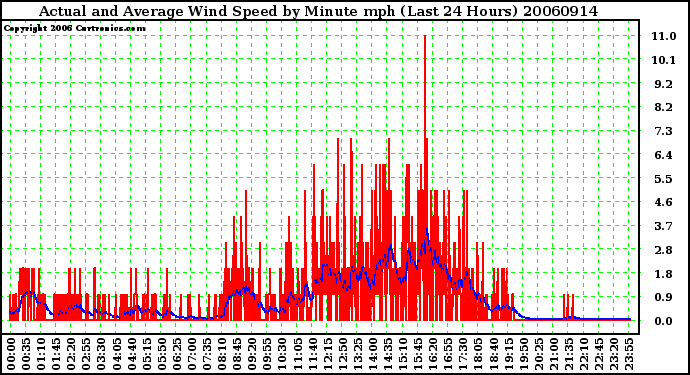Click the 16:55 time label
The width and height of the screenshot is (690, 375).
pos(448,354)
